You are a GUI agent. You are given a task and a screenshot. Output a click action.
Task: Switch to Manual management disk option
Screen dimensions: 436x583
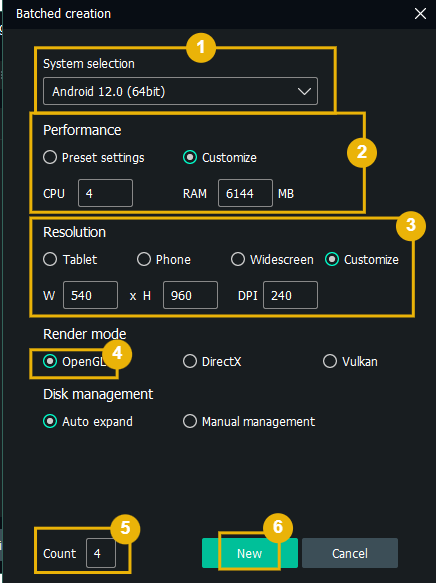click(x=249, y=422)
